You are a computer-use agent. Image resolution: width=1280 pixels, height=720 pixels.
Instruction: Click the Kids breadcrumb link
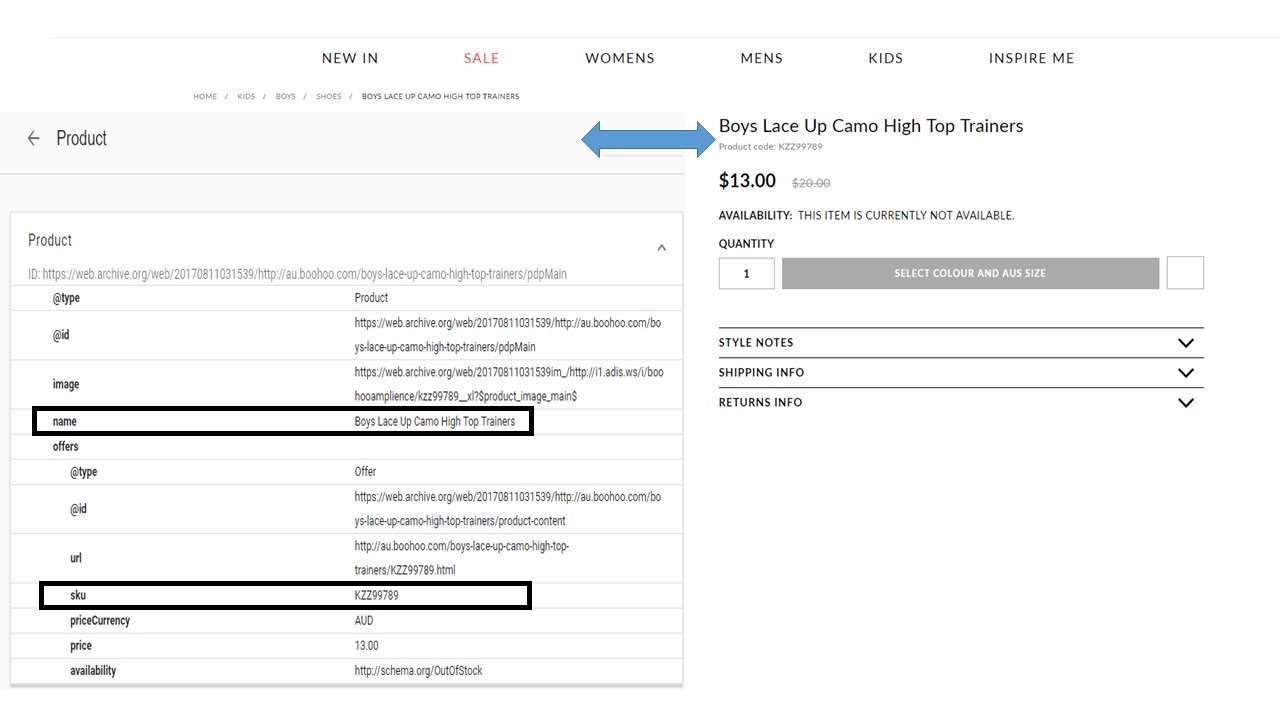tap(246, 97)
